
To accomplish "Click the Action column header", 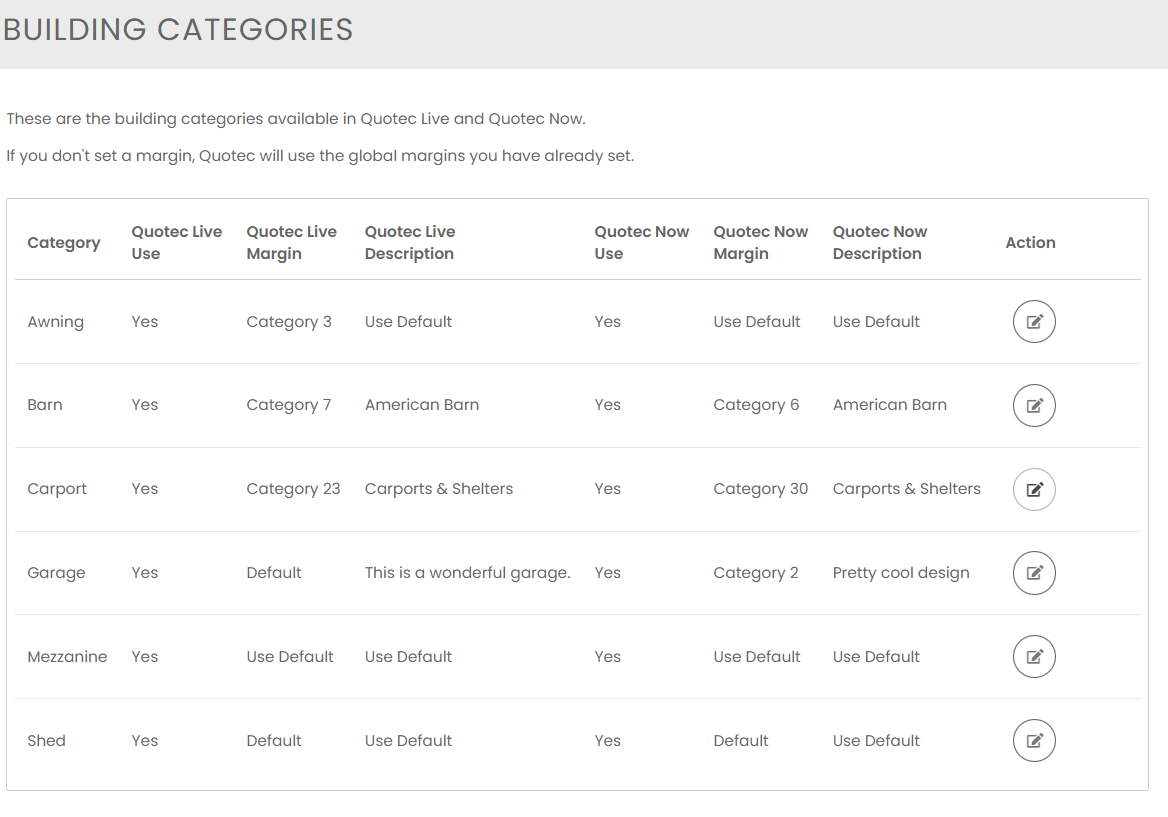I will (x=1030, y=243).
